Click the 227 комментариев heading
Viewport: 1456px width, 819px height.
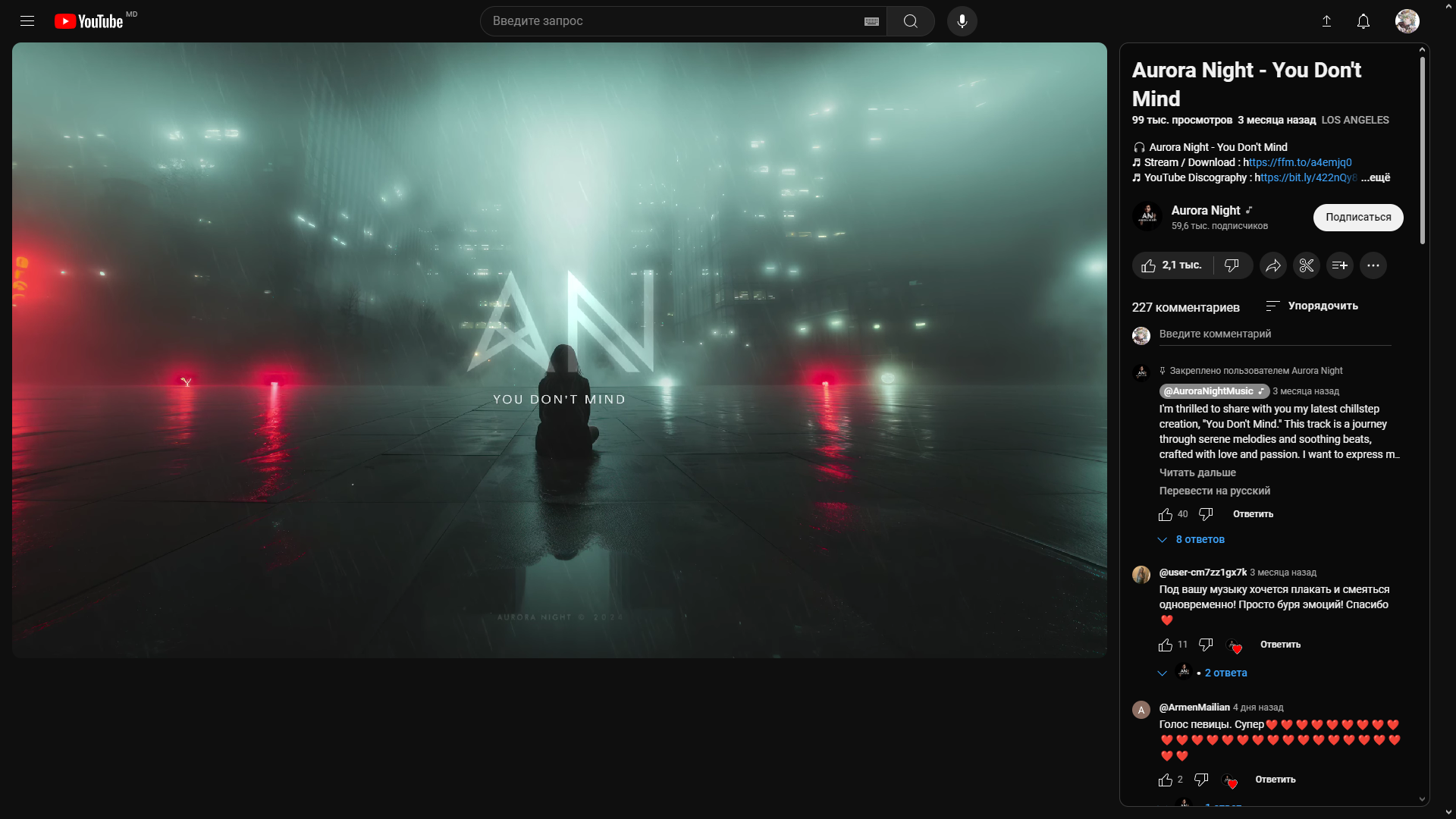click(1185, 307)
